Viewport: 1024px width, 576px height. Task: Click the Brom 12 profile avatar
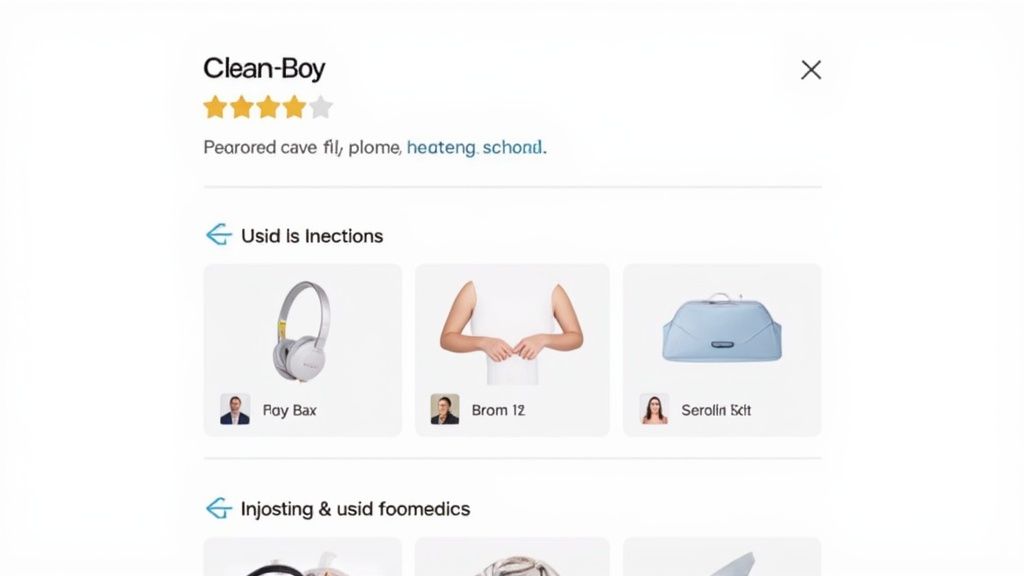(445, 409)
